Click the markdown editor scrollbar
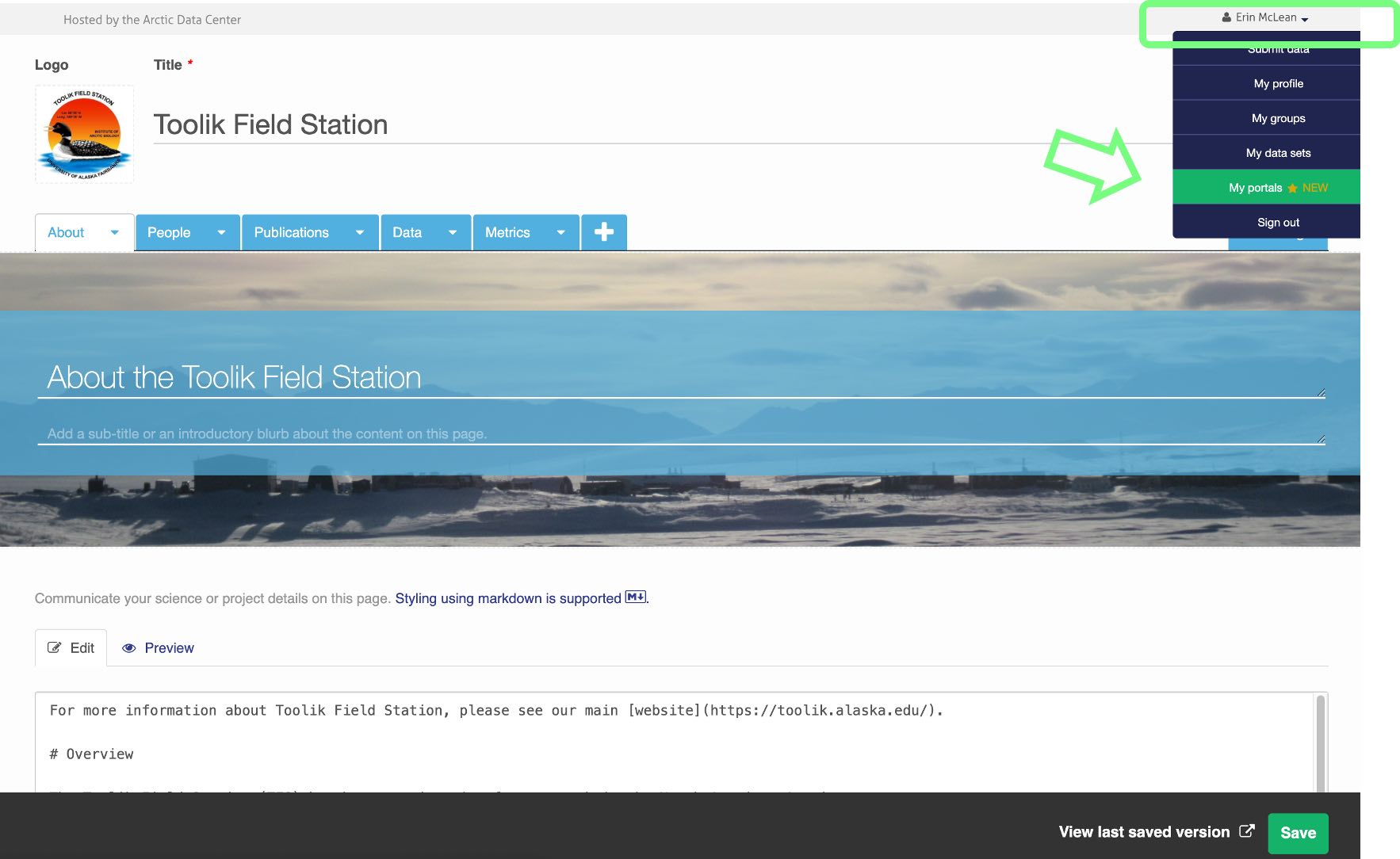 pyautogui.click(x=1321, y=743)
